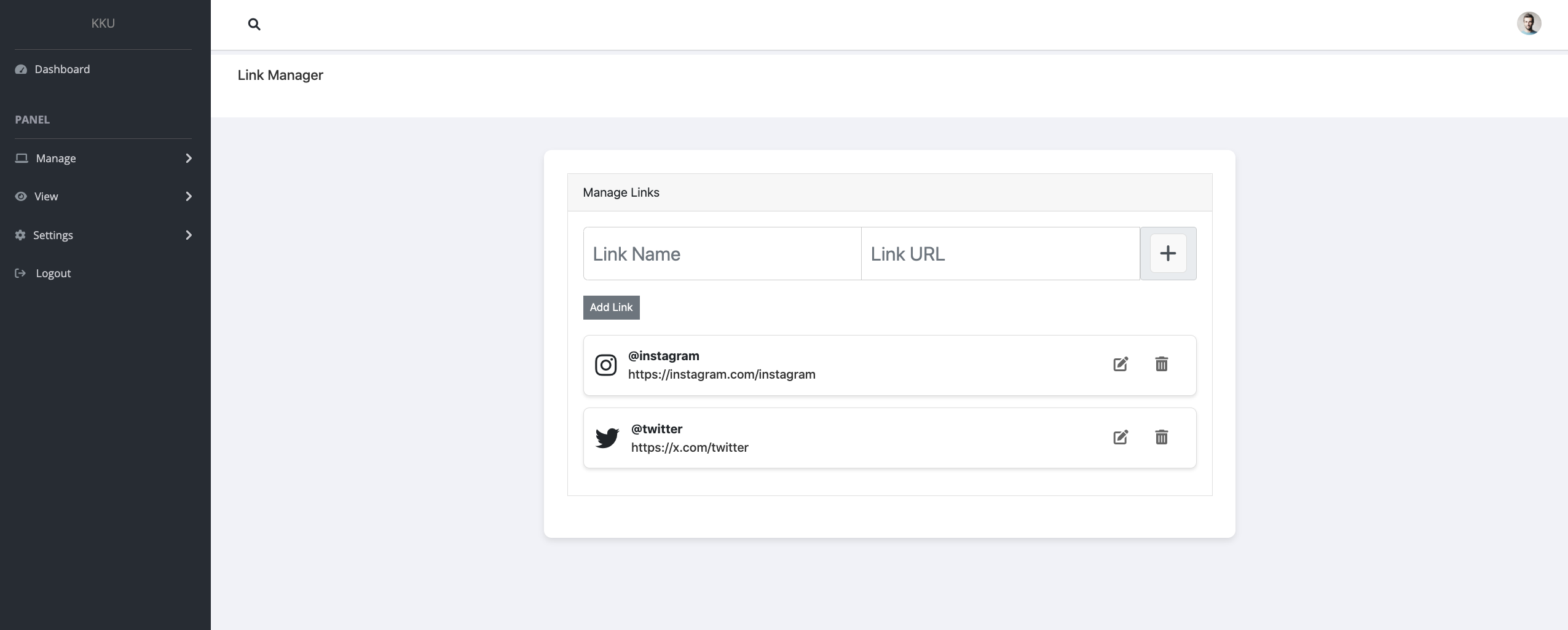Click the Twitter bird icon
Image resolution: width=1568 pixels, height=630 pixels.
coord(607,438)
